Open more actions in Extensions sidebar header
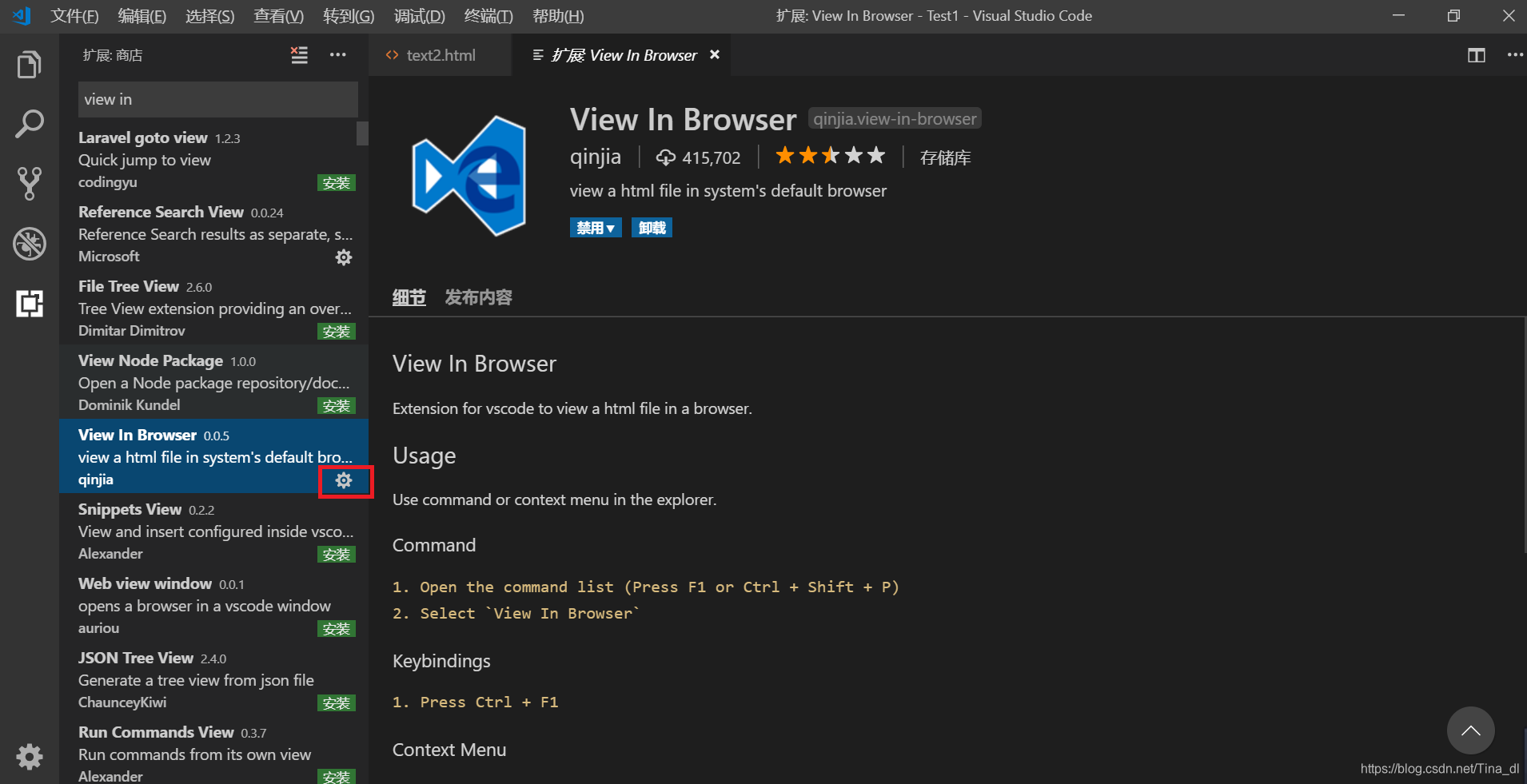The height and width of the screenshot is (784, 1527). click(x=338, y=55)
